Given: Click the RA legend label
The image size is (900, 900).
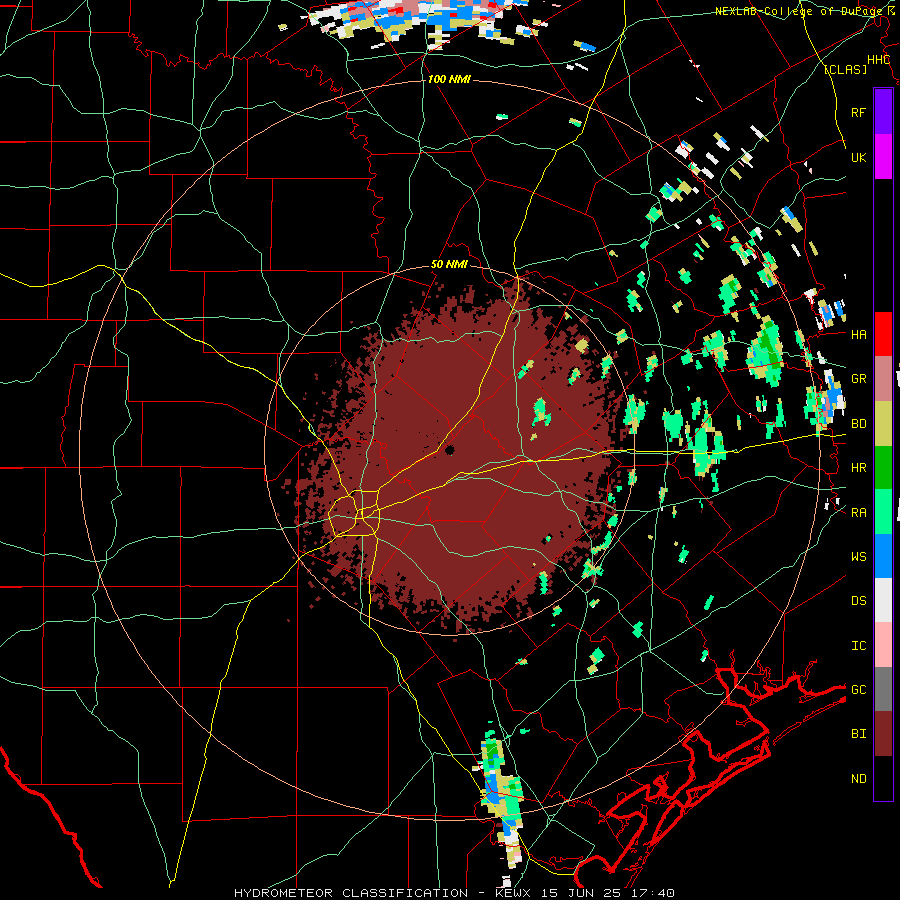Looking at the screenshot, I should coord(858,512).
